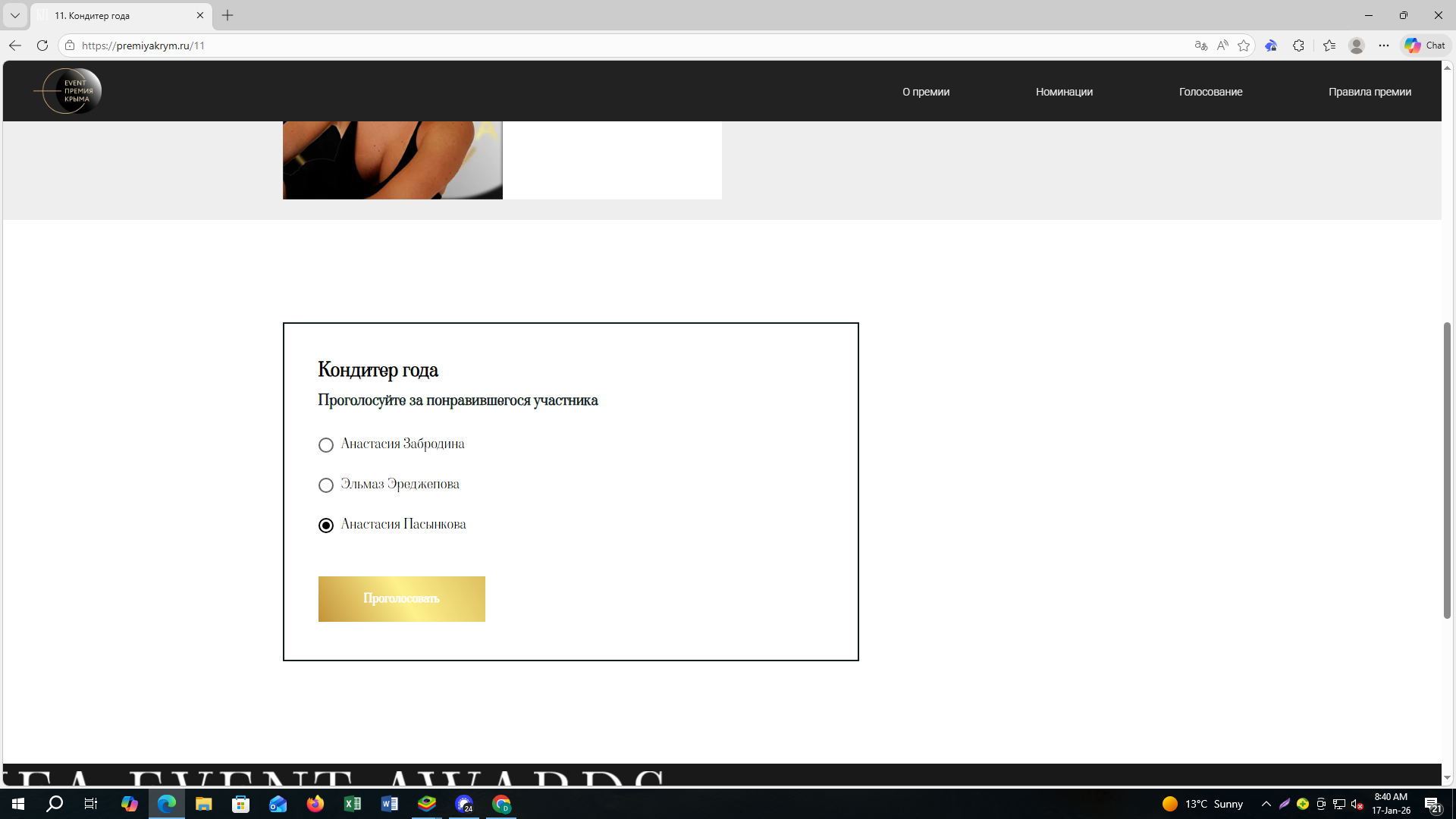Open Copilot Chat in the toolbar
This screenshot has height=819, width=1456.
coord(1426,45)
